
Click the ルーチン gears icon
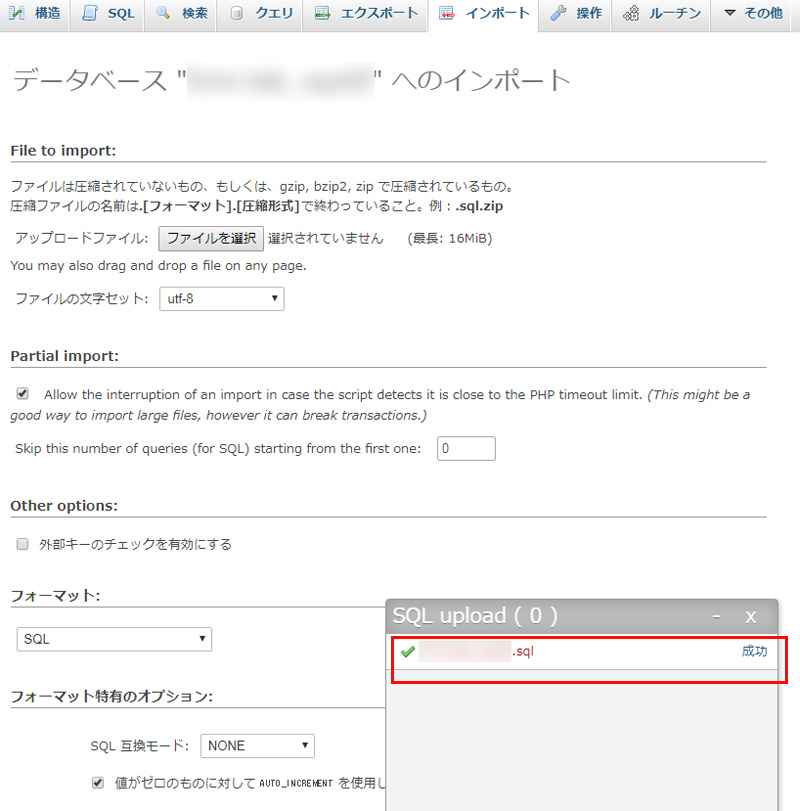coord(631,13)
